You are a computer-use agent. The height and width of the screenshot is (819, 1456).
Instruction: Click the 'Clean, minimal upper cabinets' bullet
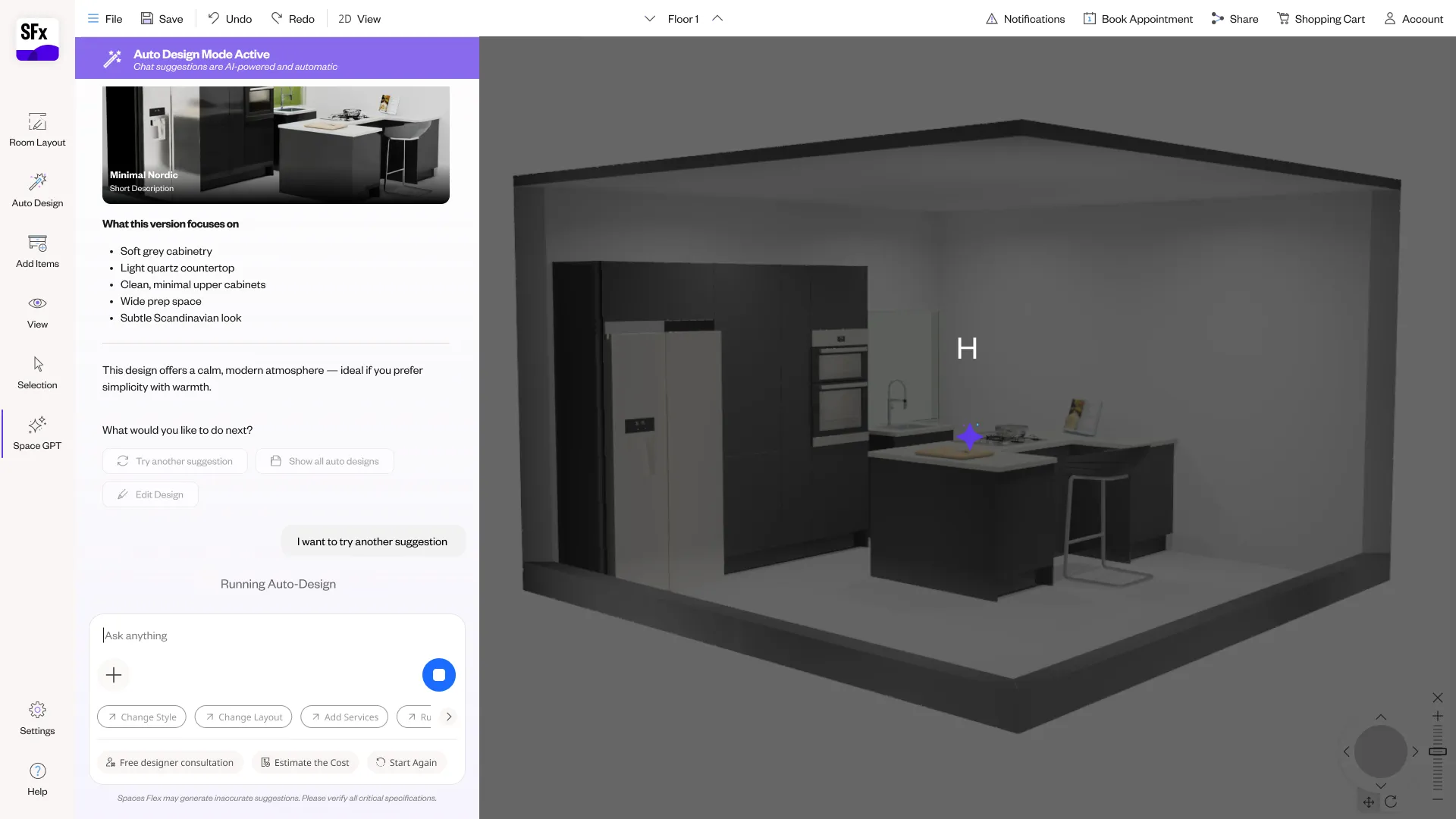pos(193,284)
